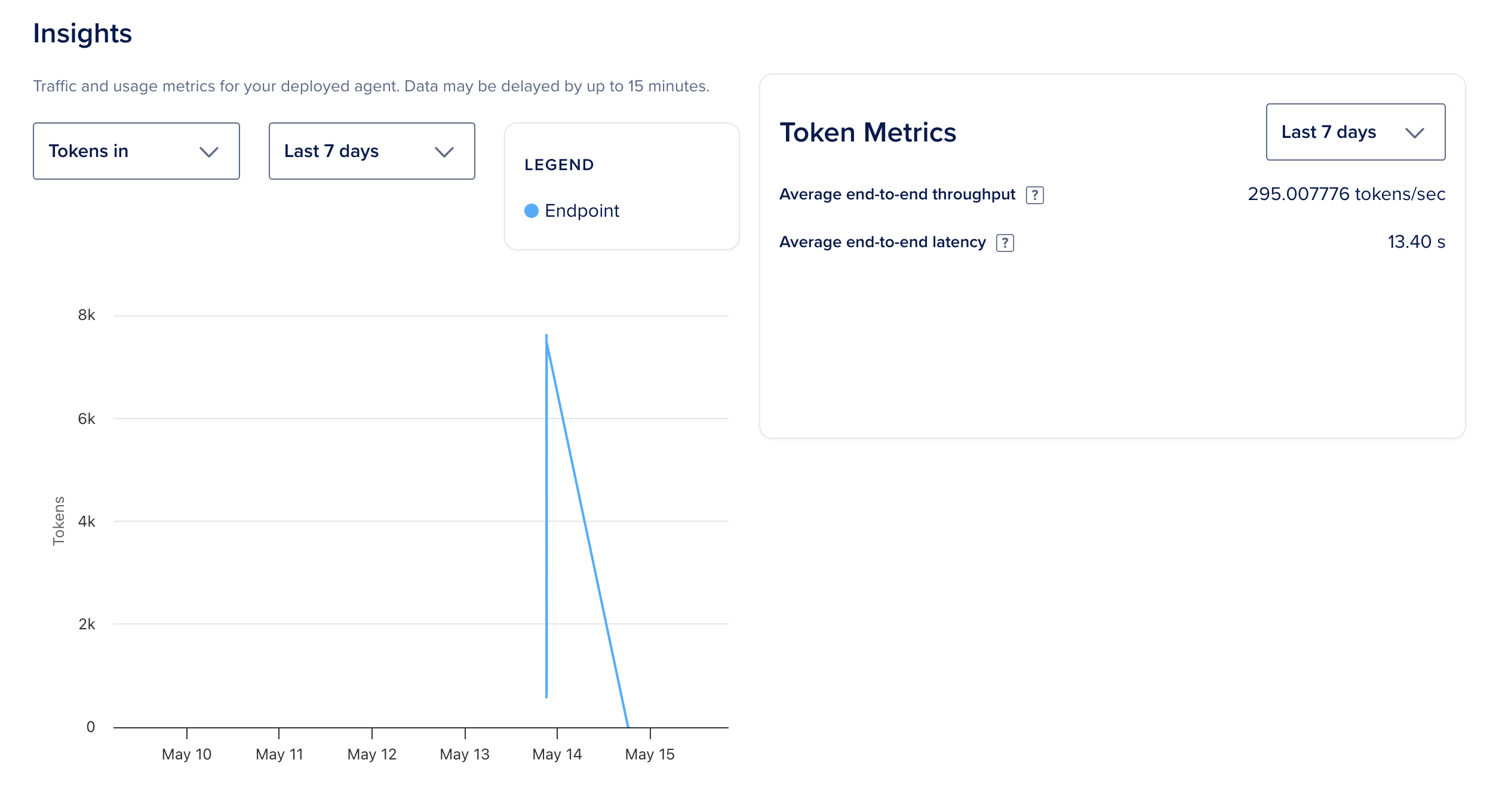Click the May 10 axis label
1499x812 pixels.
point(186,754)
